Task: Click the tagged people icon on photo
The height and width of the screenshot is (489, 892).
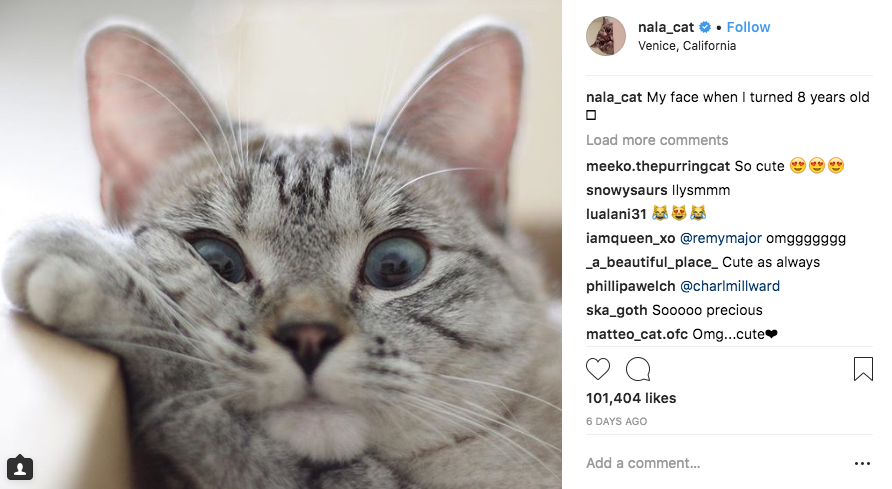Action: [x=20, y=467]
